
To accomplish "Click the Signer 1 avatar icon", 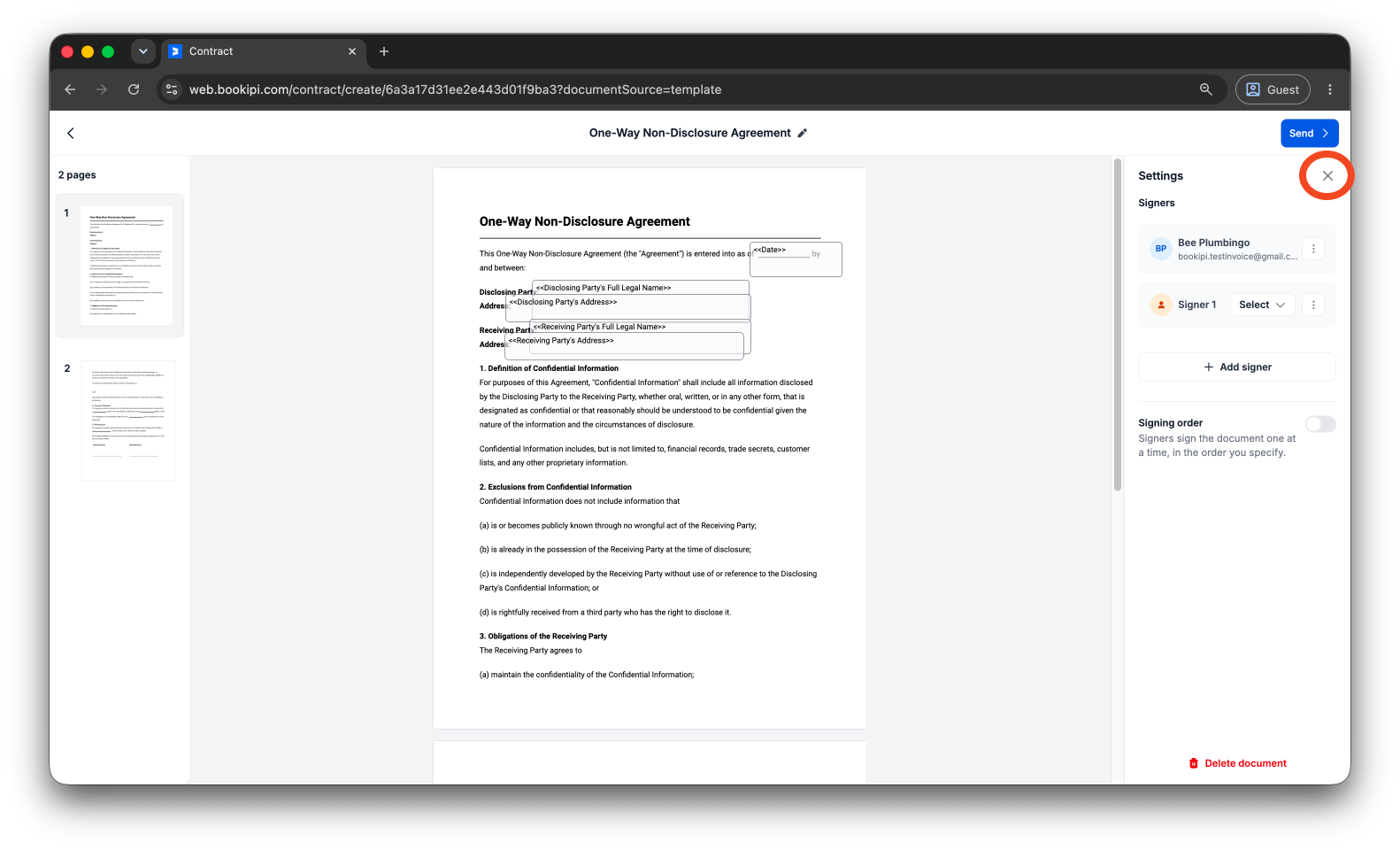I will (x=1160, y=305).
